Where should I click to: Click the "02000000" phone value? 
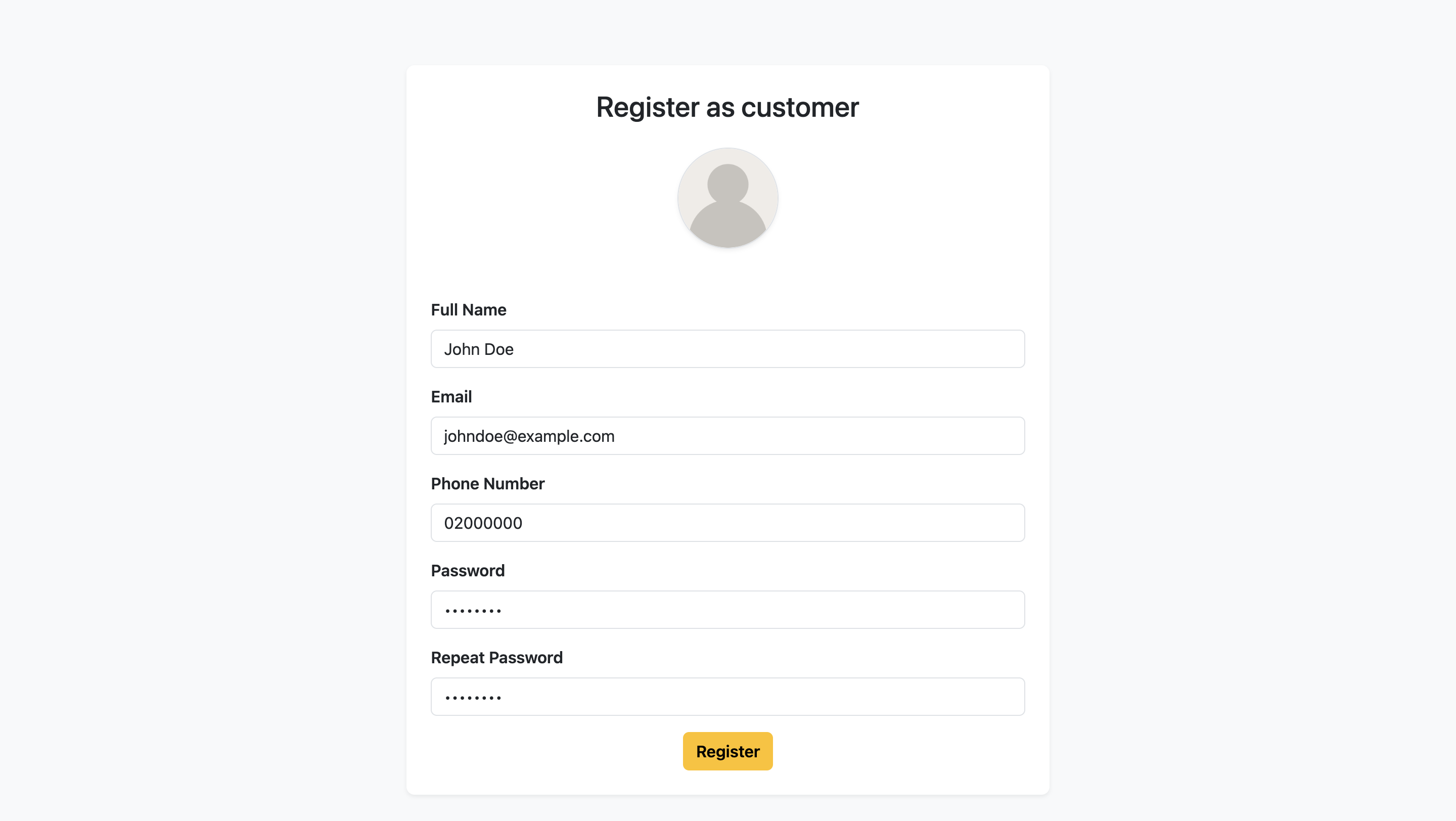483,523
